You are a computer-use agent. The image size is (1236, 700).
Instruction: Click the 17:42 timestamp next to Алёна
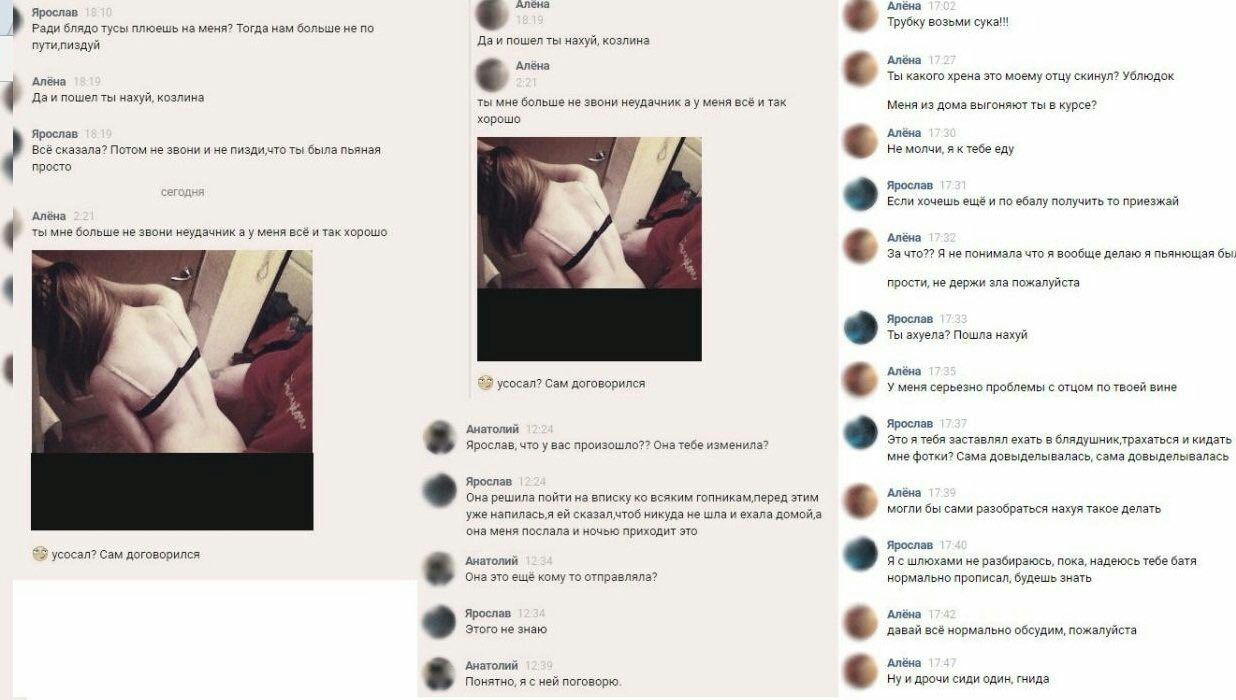pos(942,614)
